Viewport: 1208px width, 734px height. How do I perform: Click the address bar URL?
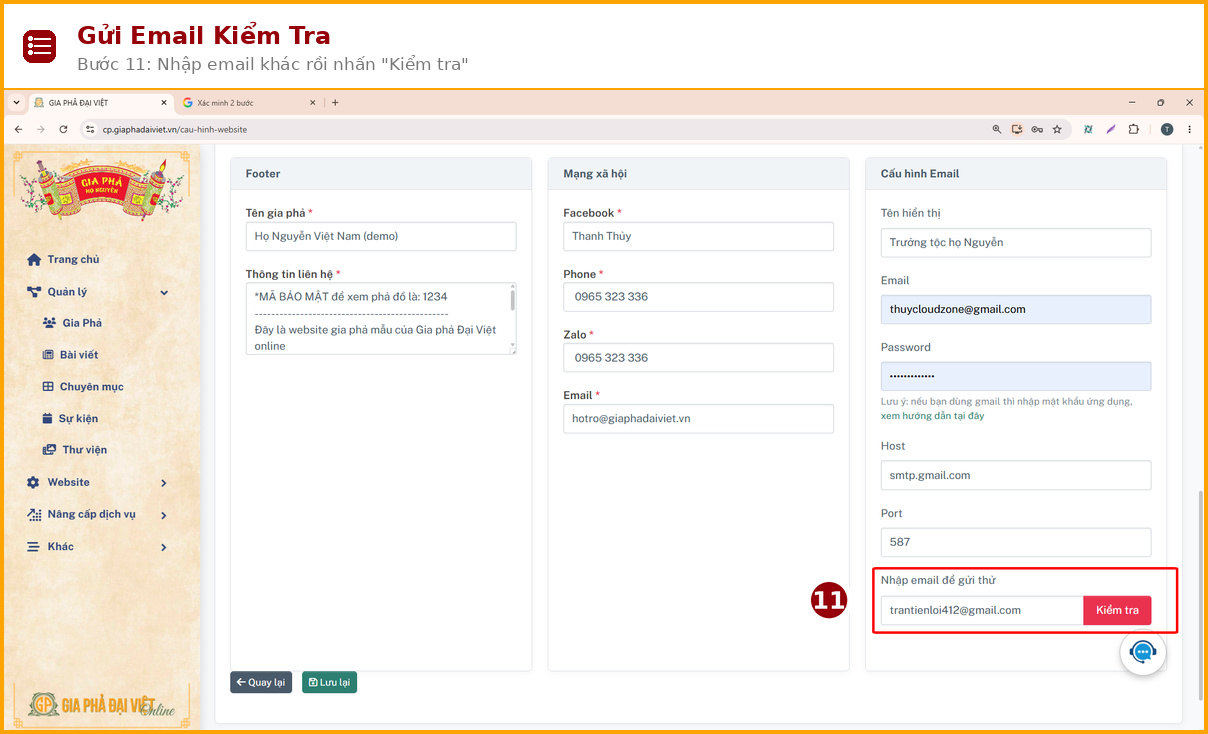tap(175, 129)
